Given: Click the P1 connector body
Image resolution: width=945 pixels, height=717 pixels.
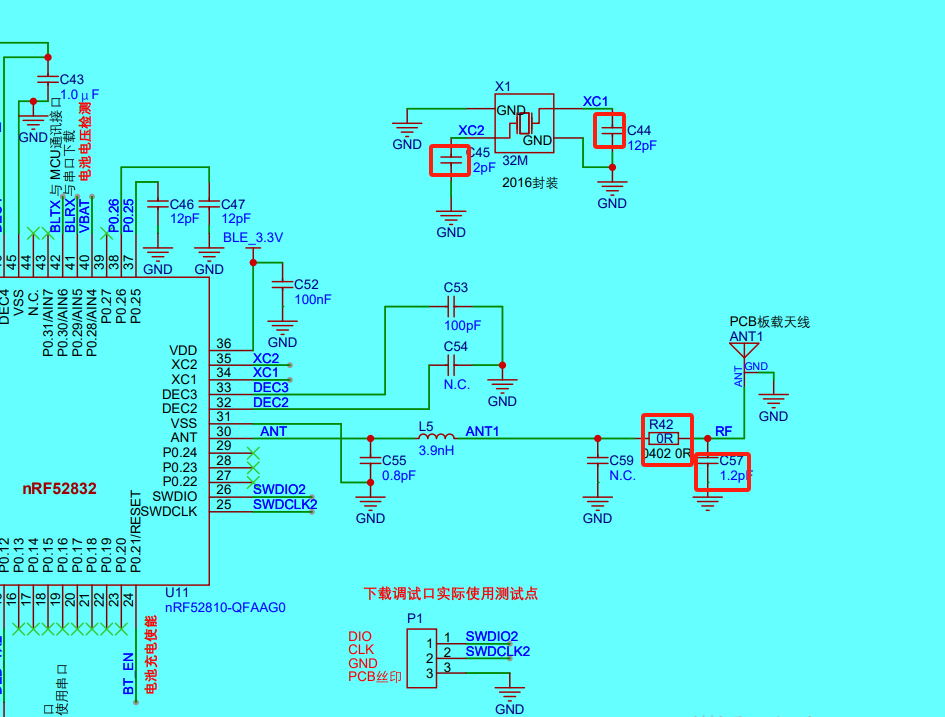Looking at the screenshot, I should (x=422, y=659).
